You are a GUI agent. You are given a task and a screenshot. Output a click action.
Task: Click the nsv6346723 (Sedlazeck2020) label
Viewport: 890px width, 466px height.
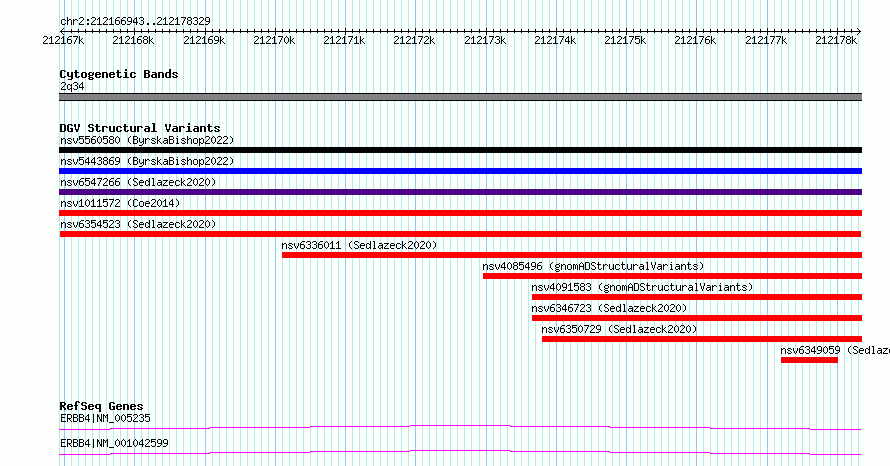pos(609,308)
